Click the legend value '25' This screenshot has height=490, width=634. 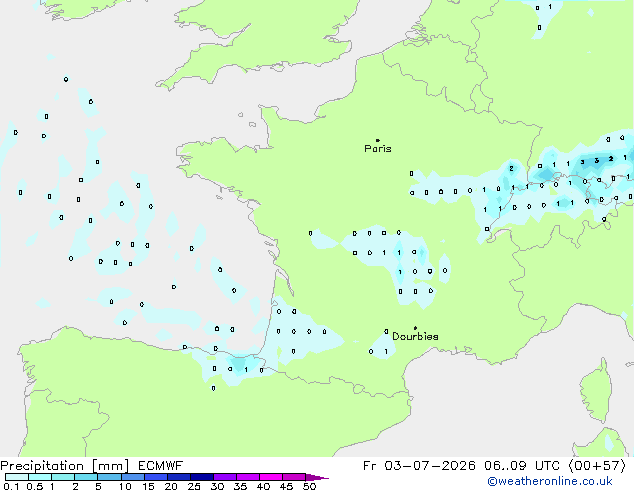click(x=194, y=486)
